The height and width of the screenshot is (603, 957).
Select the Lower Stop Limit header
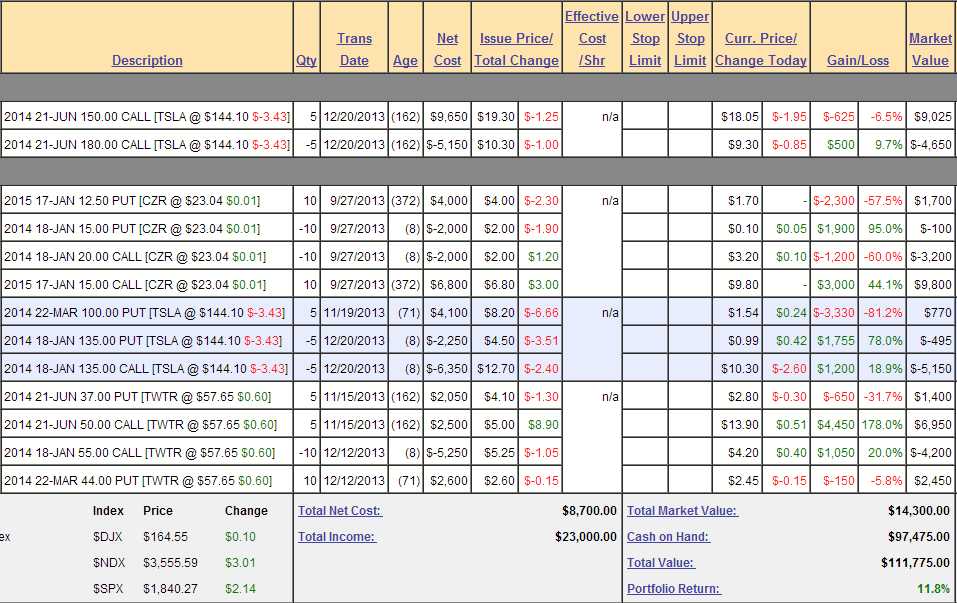(645, 38)
